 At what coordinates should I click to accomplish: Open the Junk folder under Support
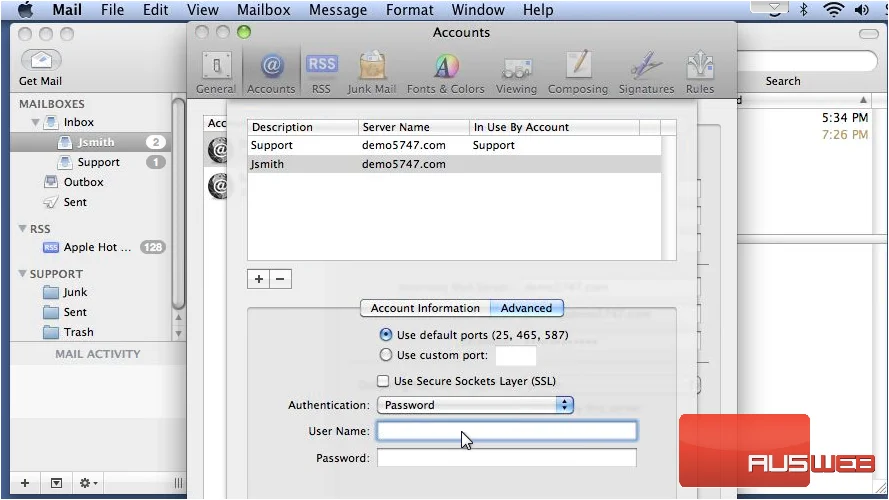click(75, 292)
